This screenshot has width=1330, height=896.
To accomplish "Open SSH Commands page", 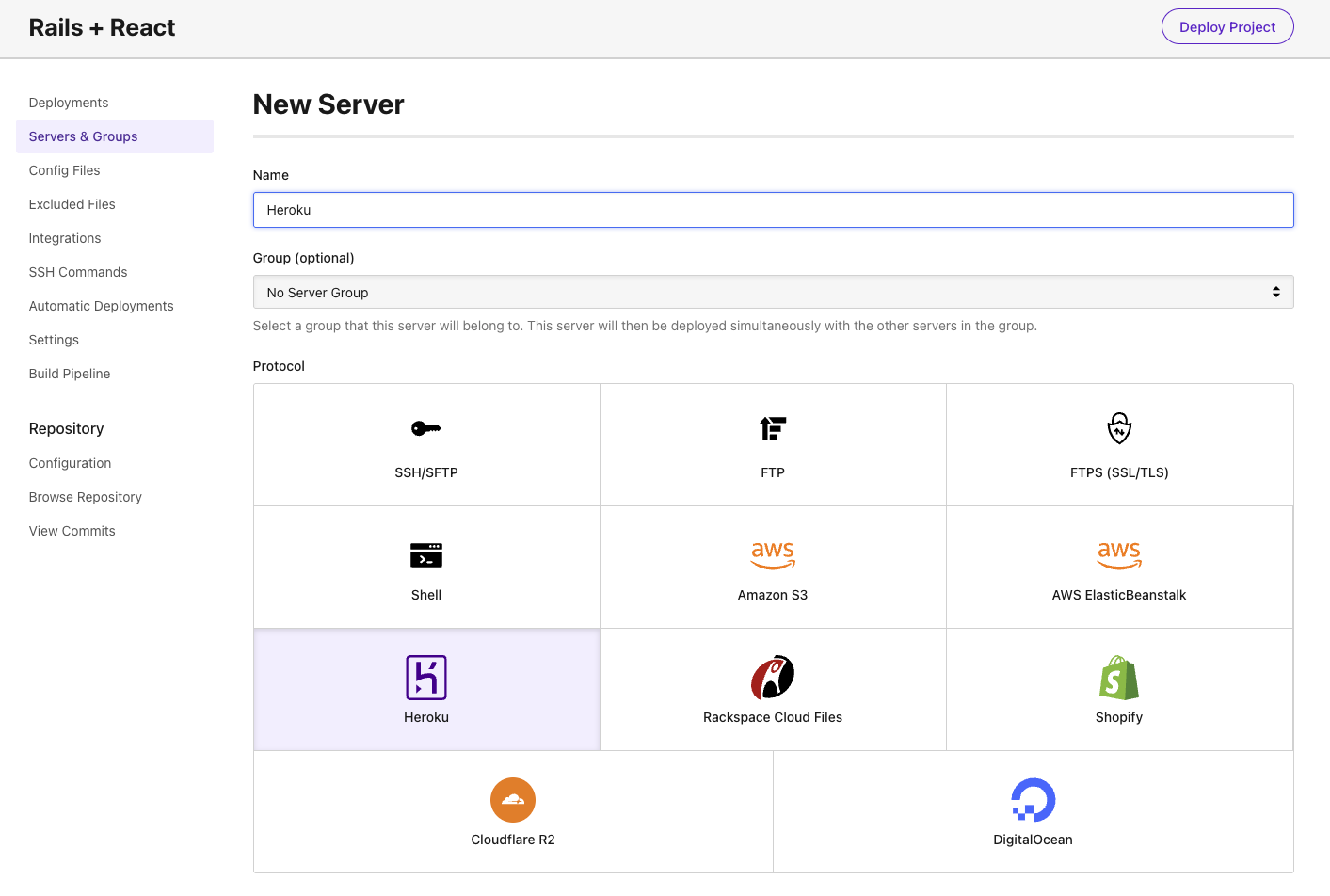I will [78, 272].
